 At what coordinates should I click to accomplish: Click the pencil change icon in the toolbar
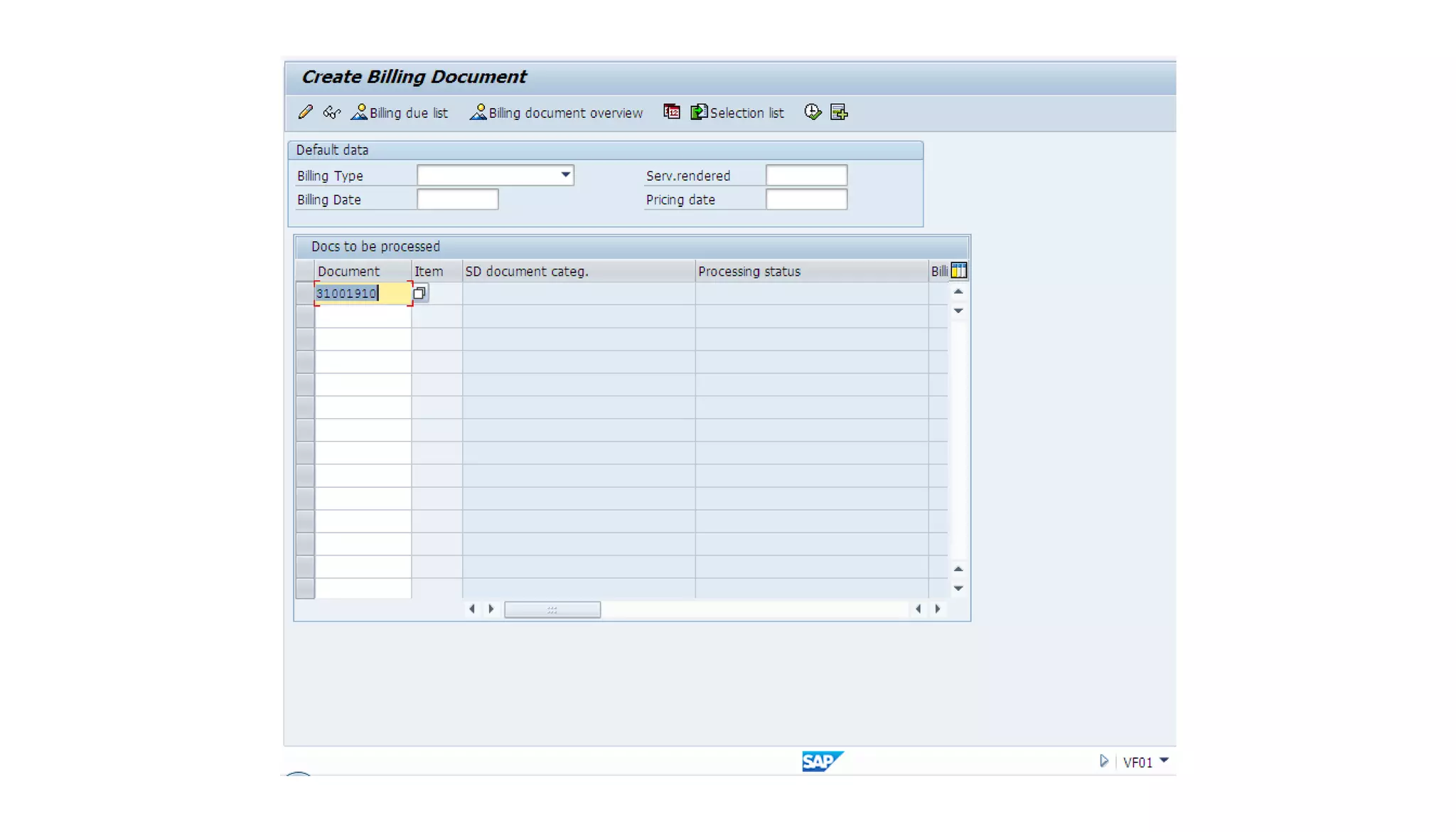tap(306, 112)
